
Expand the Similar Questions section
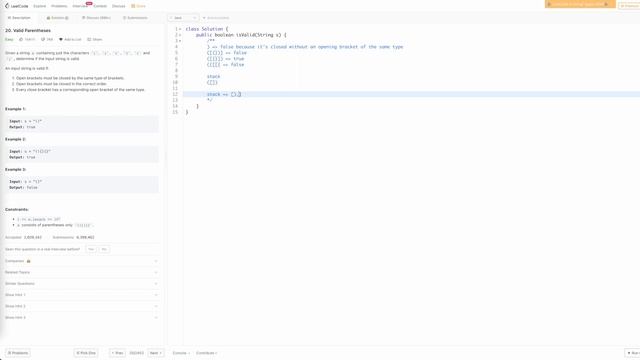[82, 284]
